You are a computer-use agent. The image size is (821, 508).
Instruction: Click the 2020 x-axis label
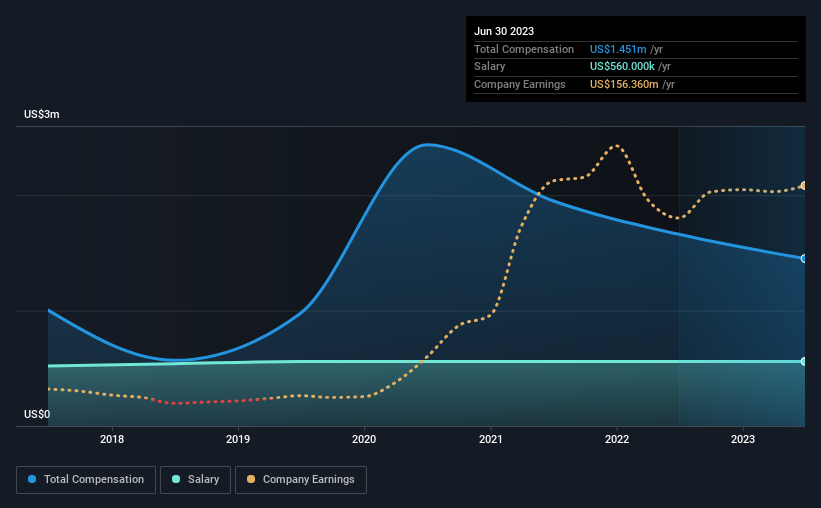pos(364,439)
